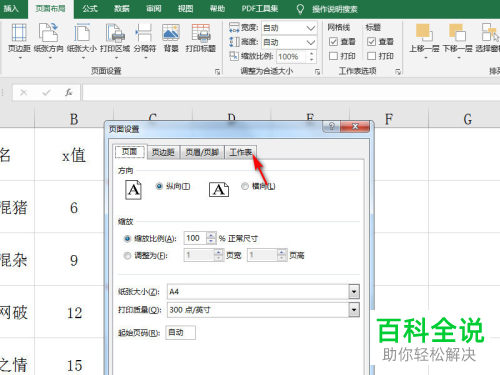
Task: Switch to the 工作表 tab
Action: coord(240,153)
